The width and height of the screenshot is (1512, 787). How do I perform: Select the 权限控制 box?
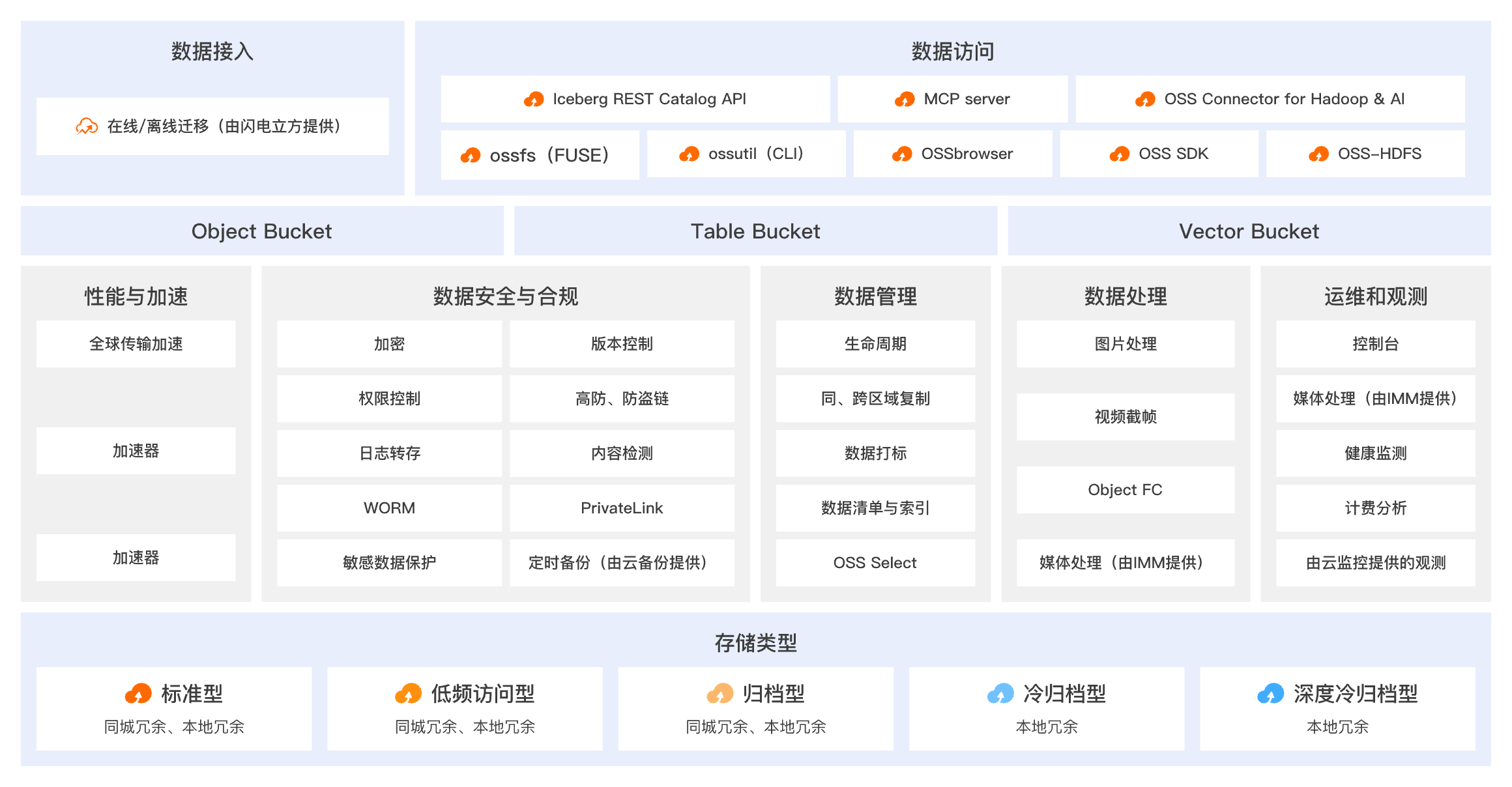click(x=389, y=399)
